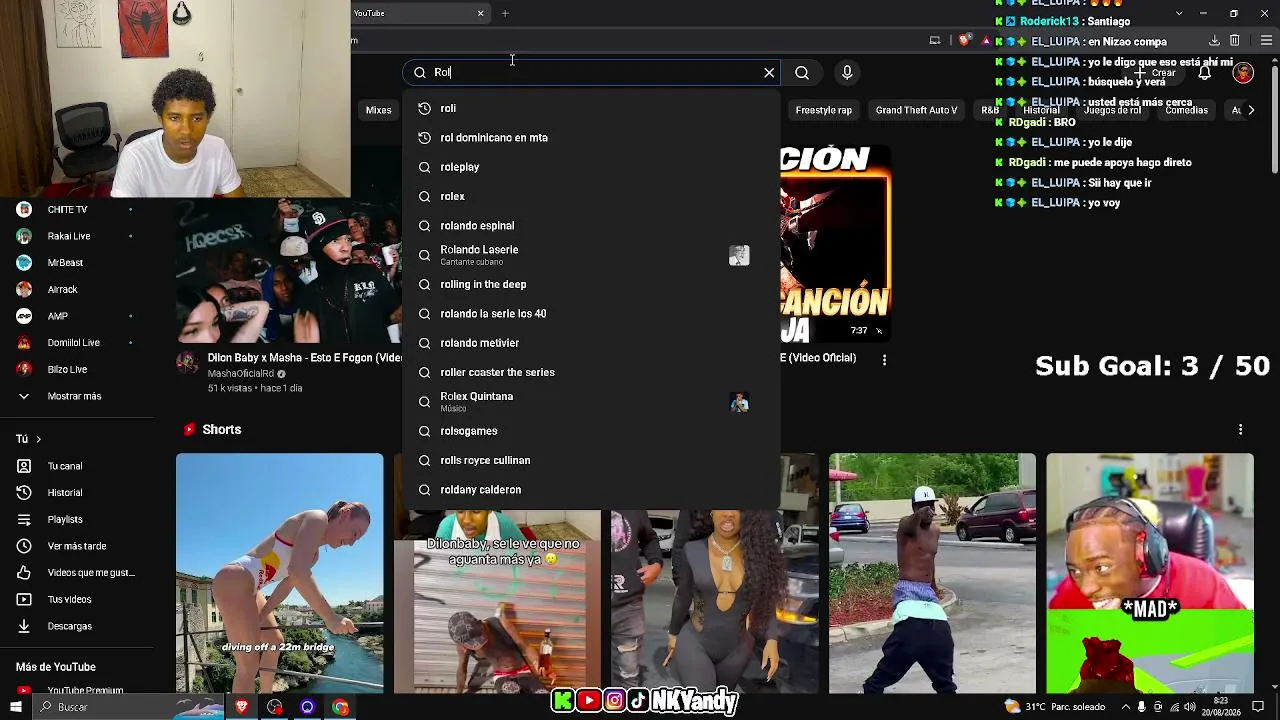The image size is (1280, 720).
Task: Select the YouTube browser tab
Action: click(420, 13)
